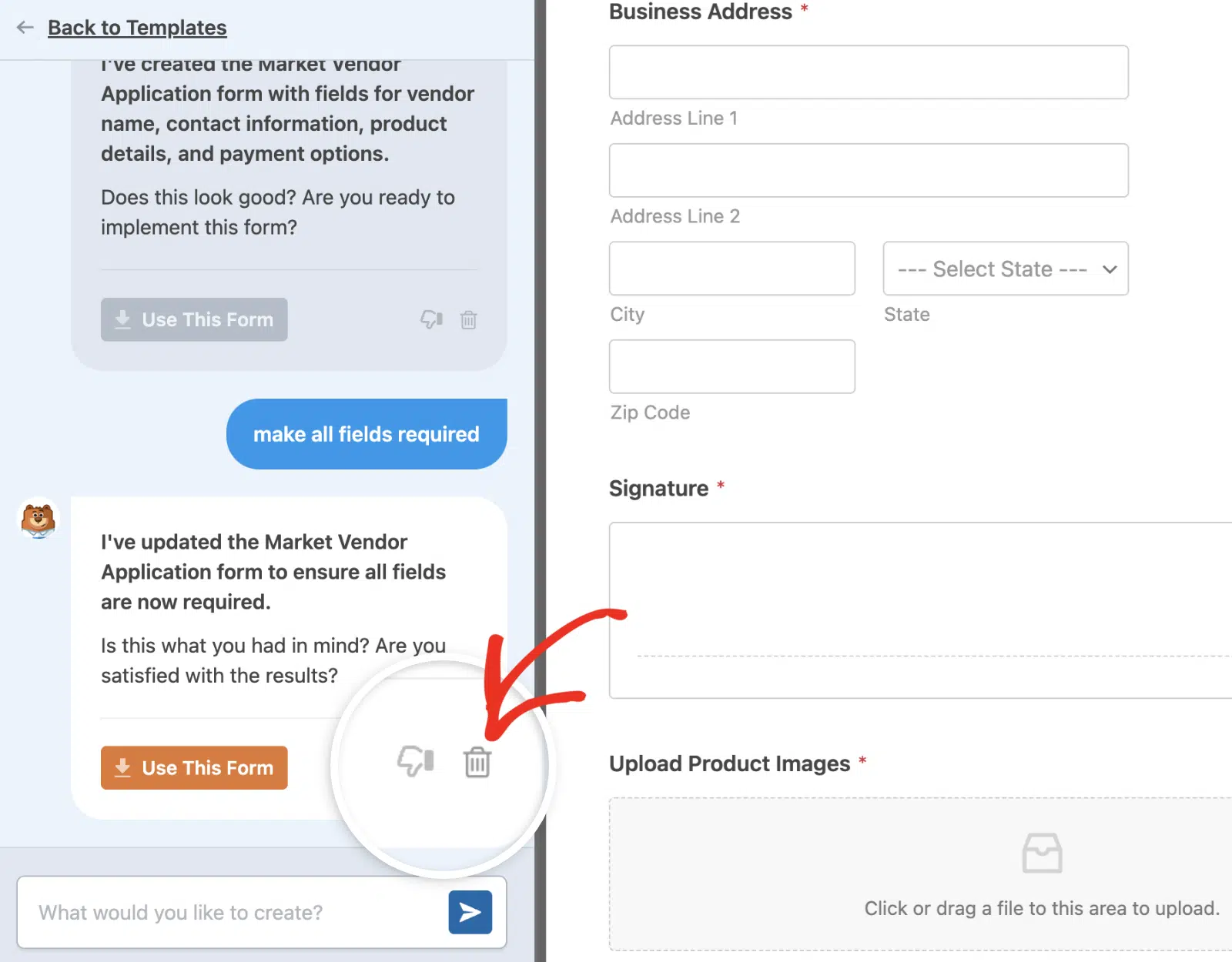1232x962 pixels.
Task: Open the Select State dropdown
Action: click(x=1006, y=269)
